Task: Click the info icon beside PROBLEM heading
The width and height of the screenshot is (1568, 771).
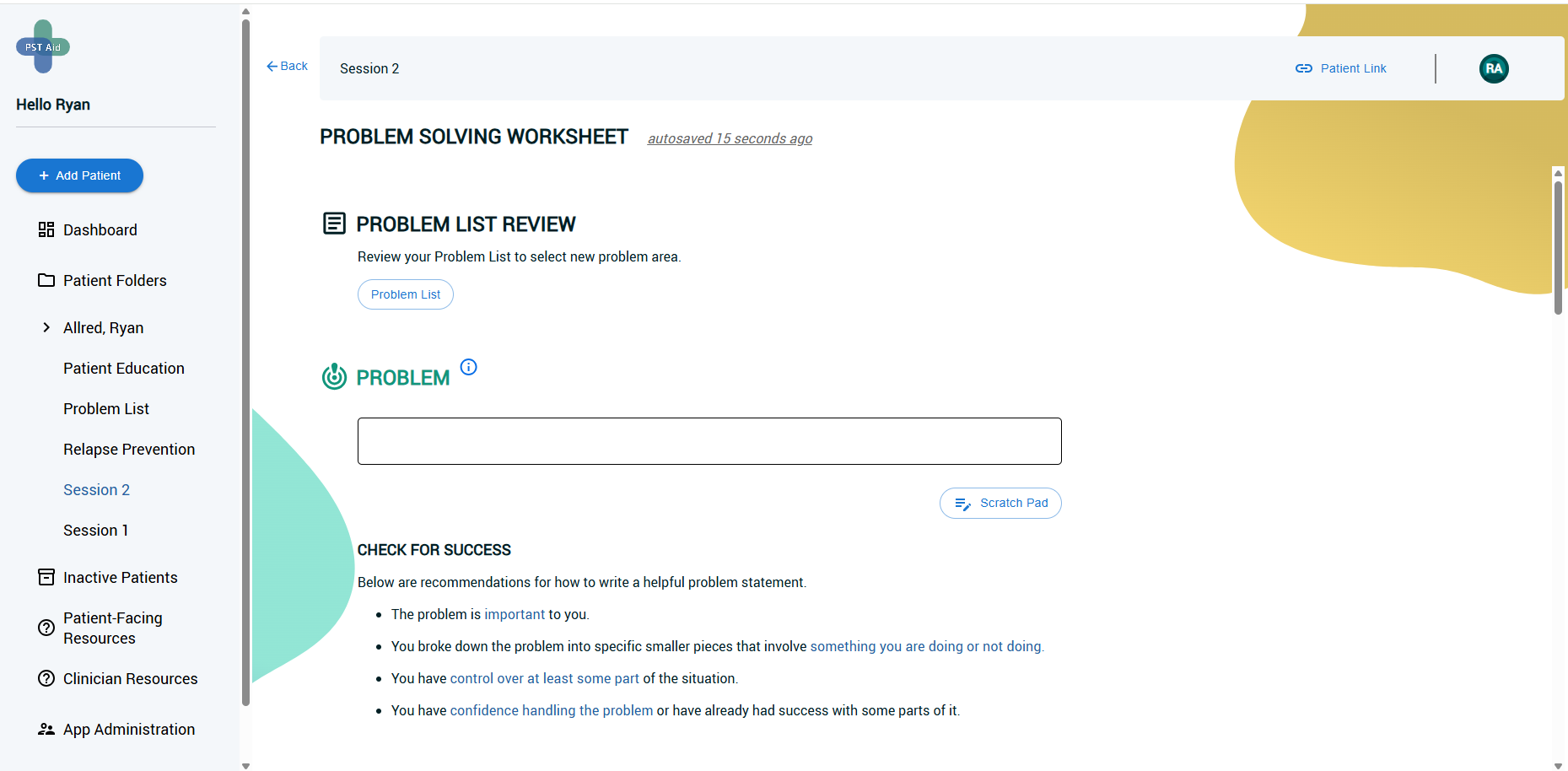Action: (x=469, y=367)
